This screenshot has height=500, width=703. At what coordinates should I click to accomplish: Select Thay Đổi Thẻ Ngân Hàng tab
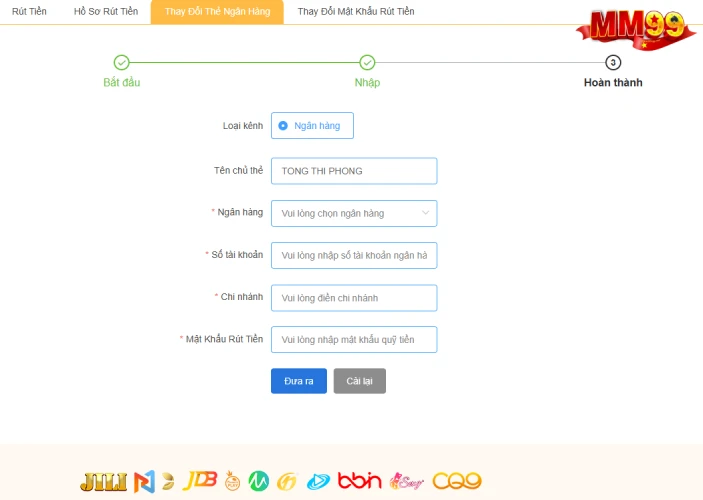pos(217,12)
